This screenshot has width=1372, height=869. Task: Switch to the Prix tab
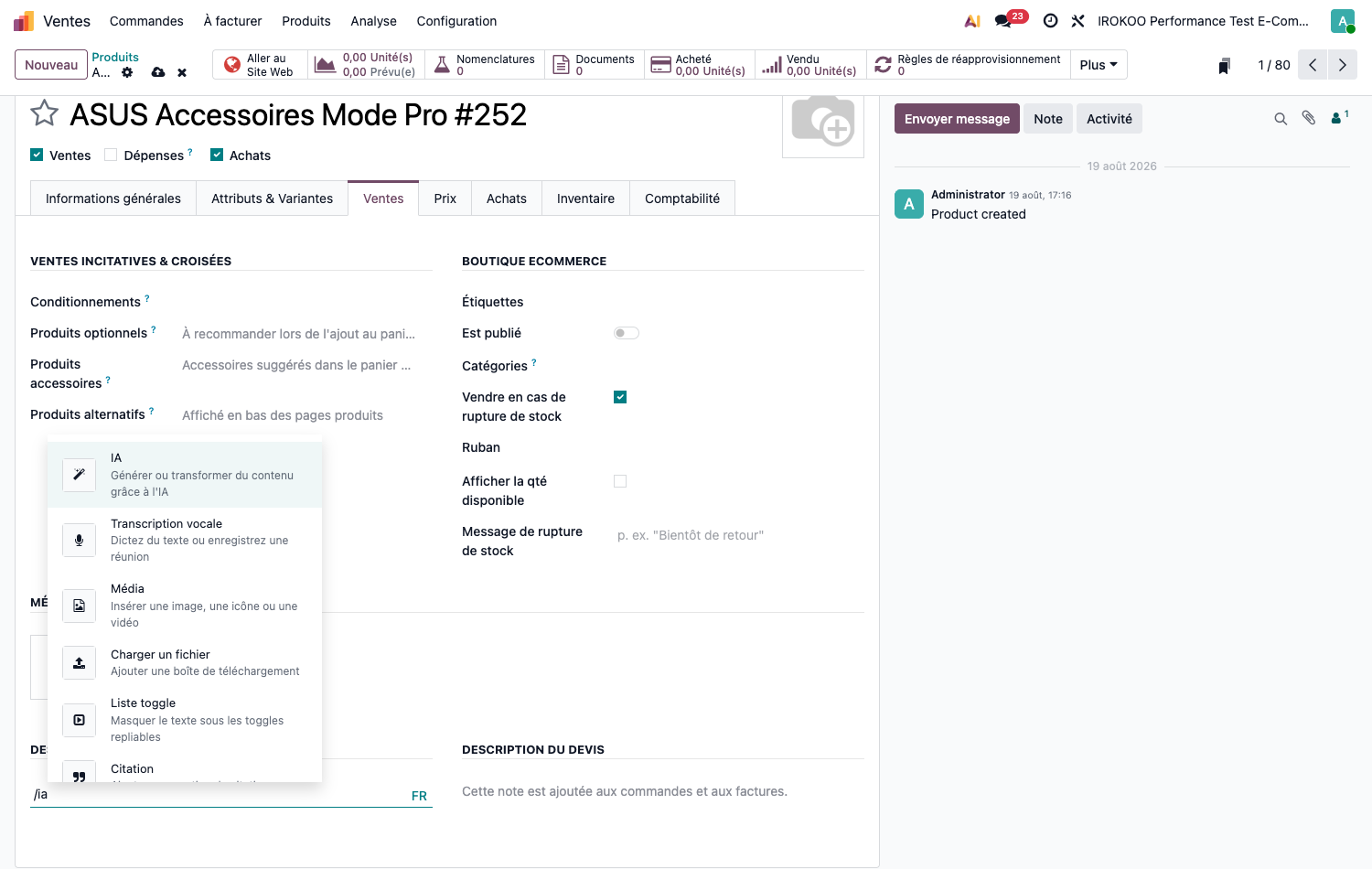[445, 198]
